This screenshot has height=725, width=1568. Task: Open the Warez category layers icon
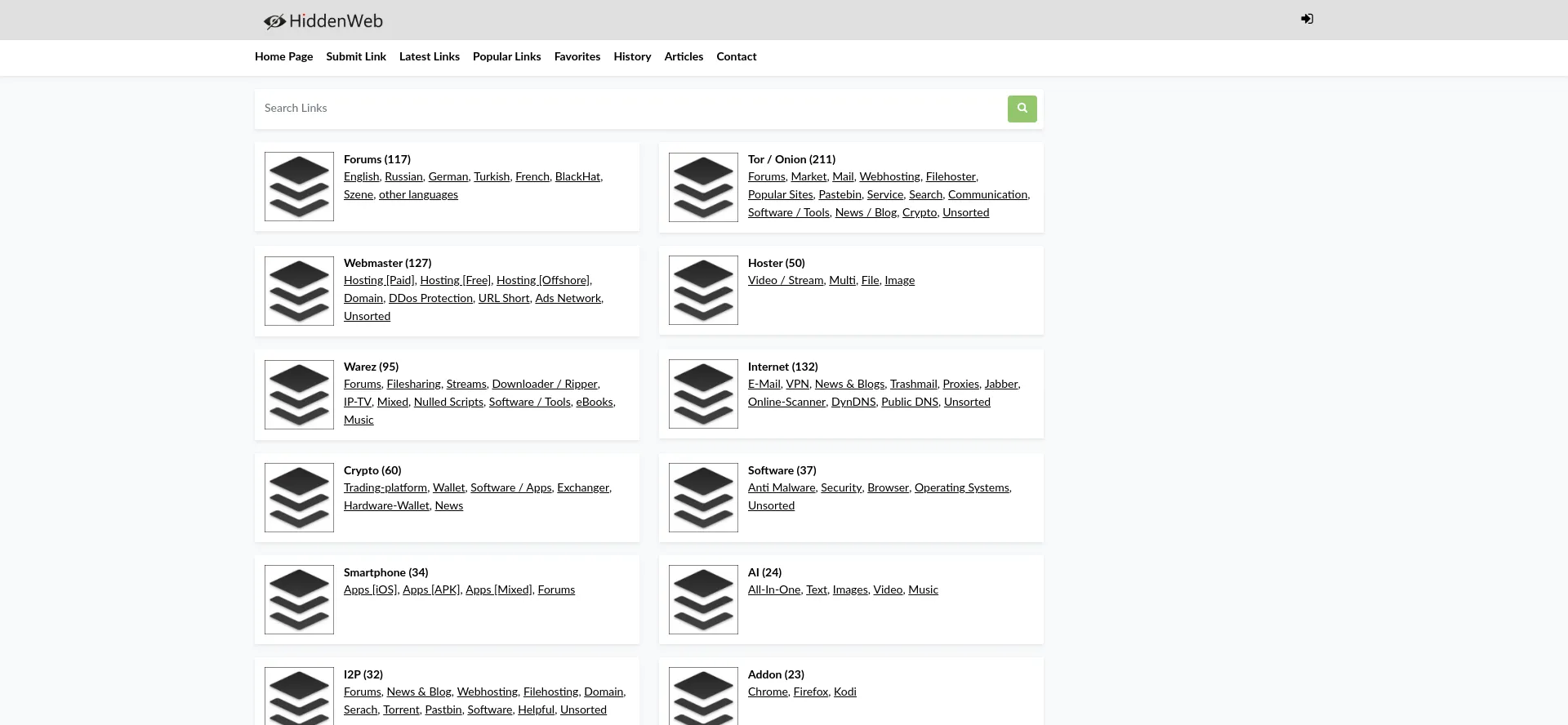coord(299,394)
